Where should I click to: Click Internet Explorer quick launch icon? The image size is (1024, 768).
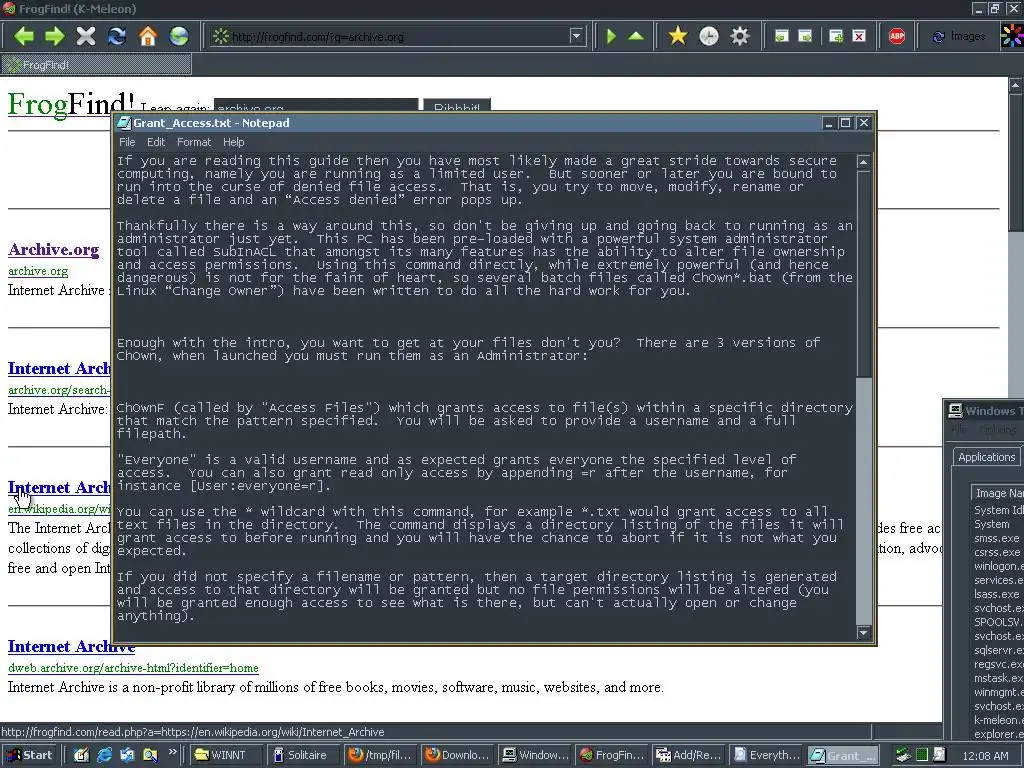click(104, 755)
